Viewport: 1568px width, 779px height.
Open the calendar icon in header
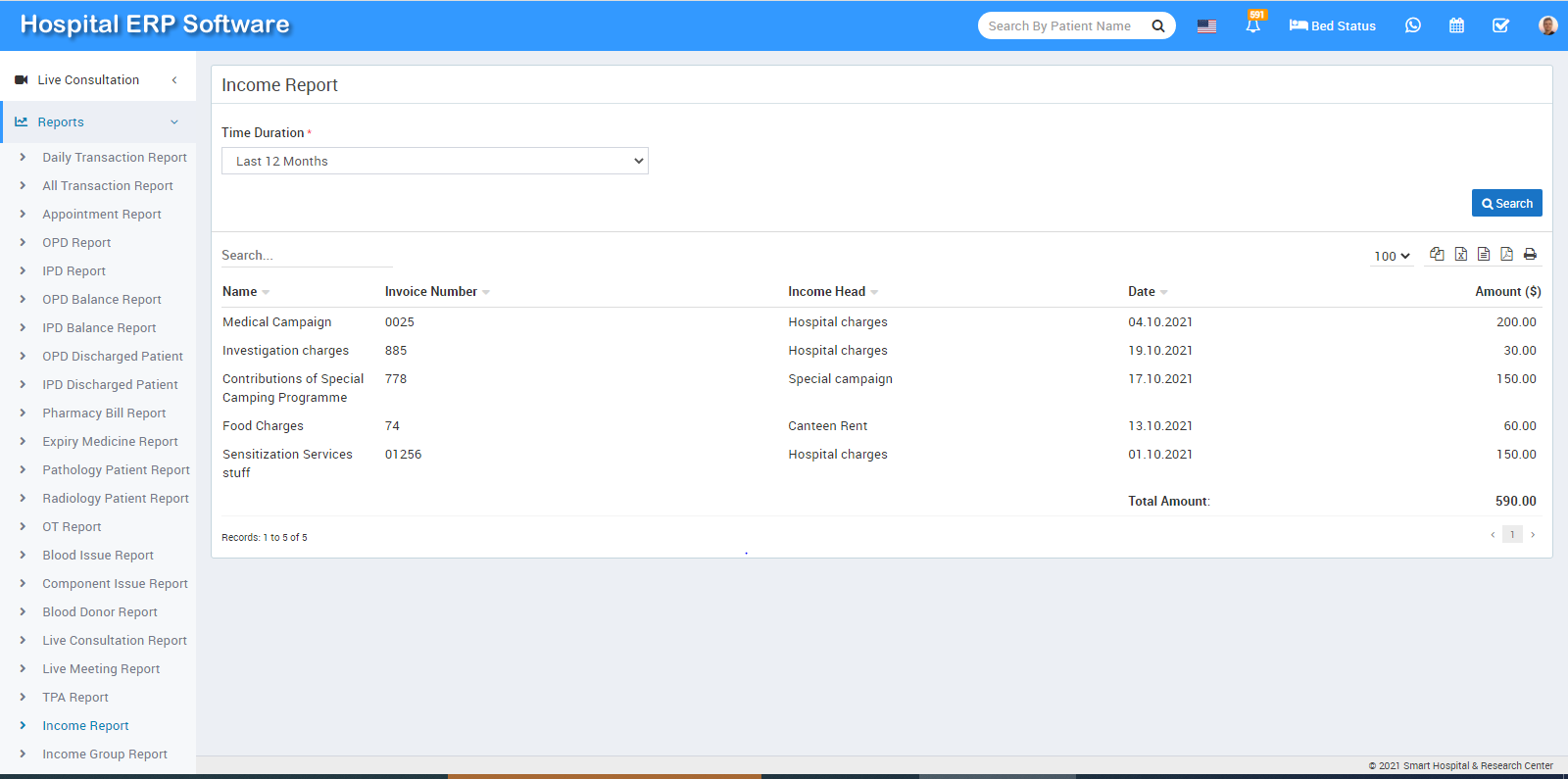pos(1456,25)
